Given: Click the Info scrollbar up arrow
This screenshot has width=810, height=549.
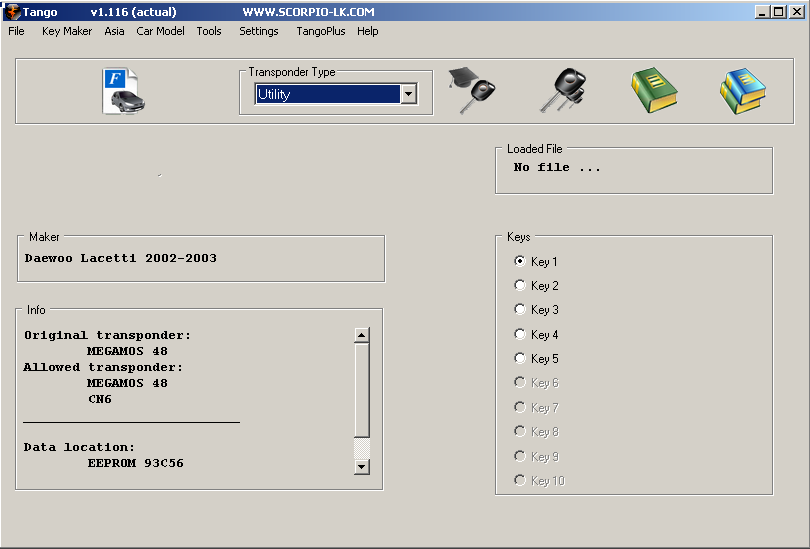Looking at the screenshot, I should (362, 336).
